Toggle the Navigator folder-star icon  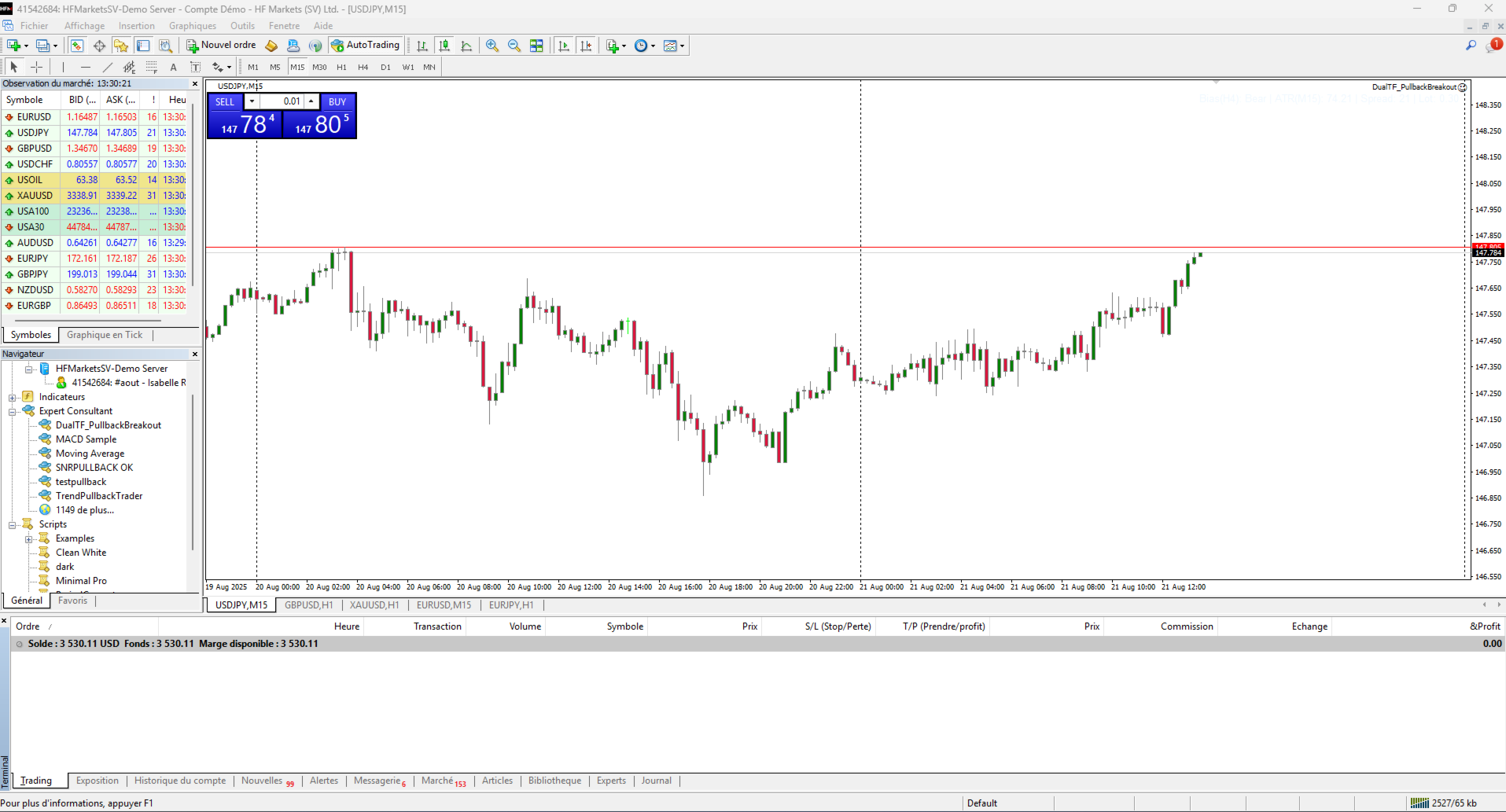pyautogui.click(x=121, y=46)
